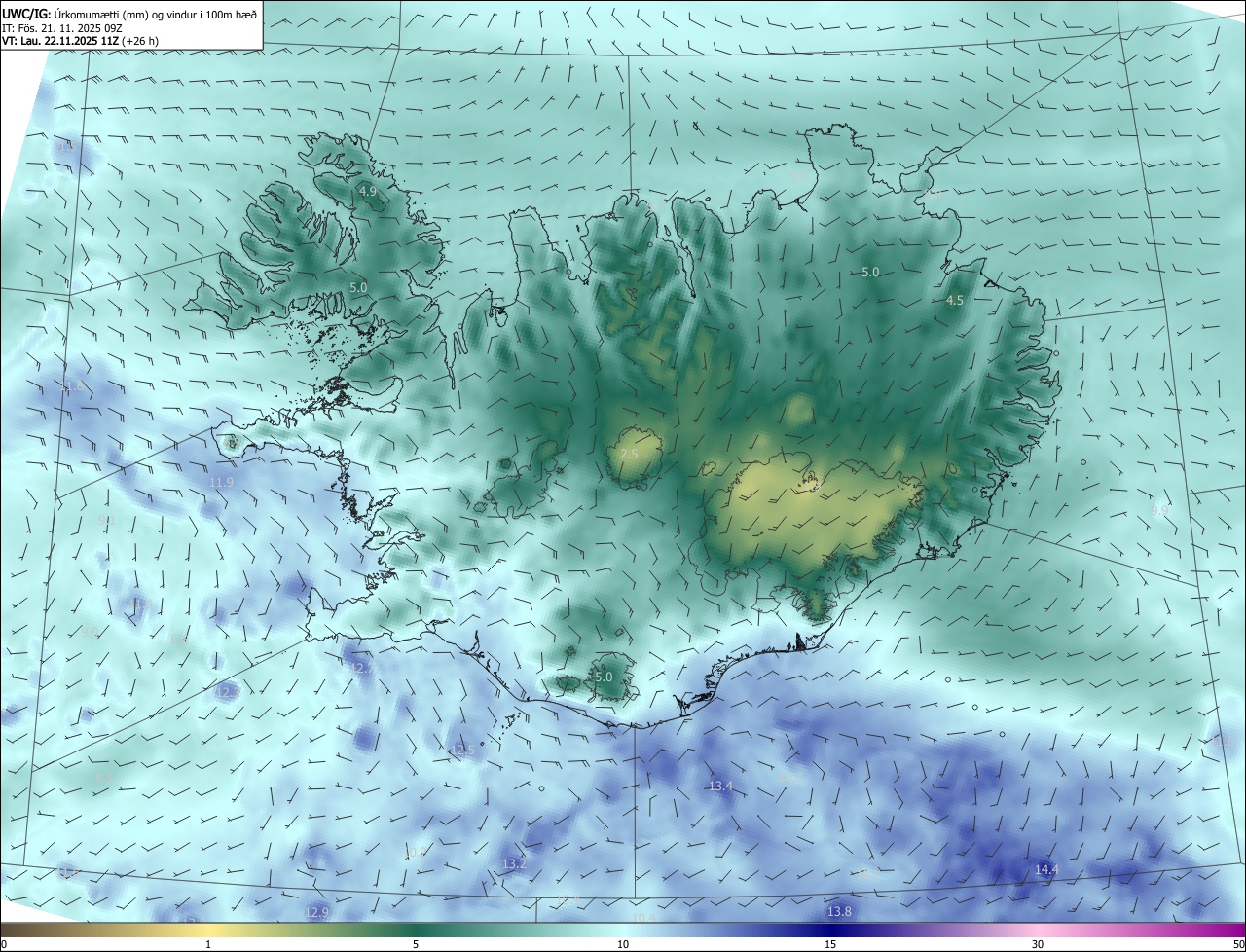Click the "12.9" value label
Viewport: 1246px width, 952px height.
point(316,912)
